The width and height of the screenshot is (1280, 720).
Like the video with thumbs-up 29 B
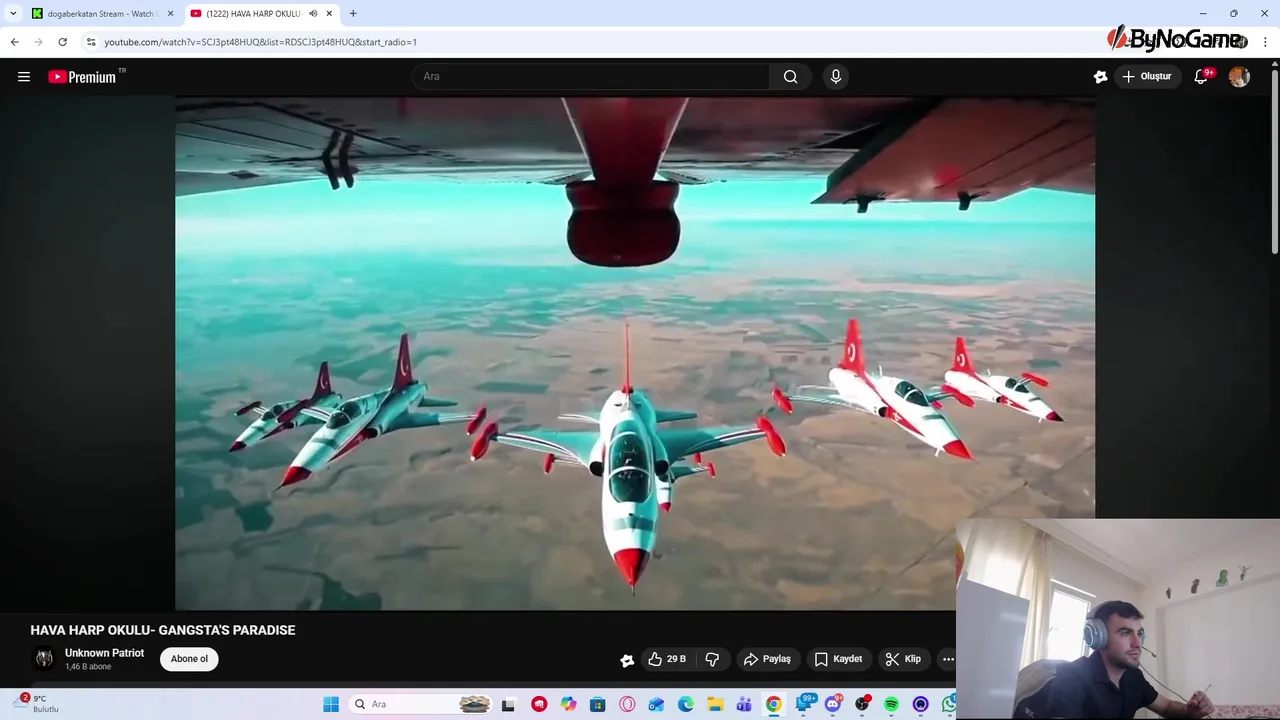(666, 659)
